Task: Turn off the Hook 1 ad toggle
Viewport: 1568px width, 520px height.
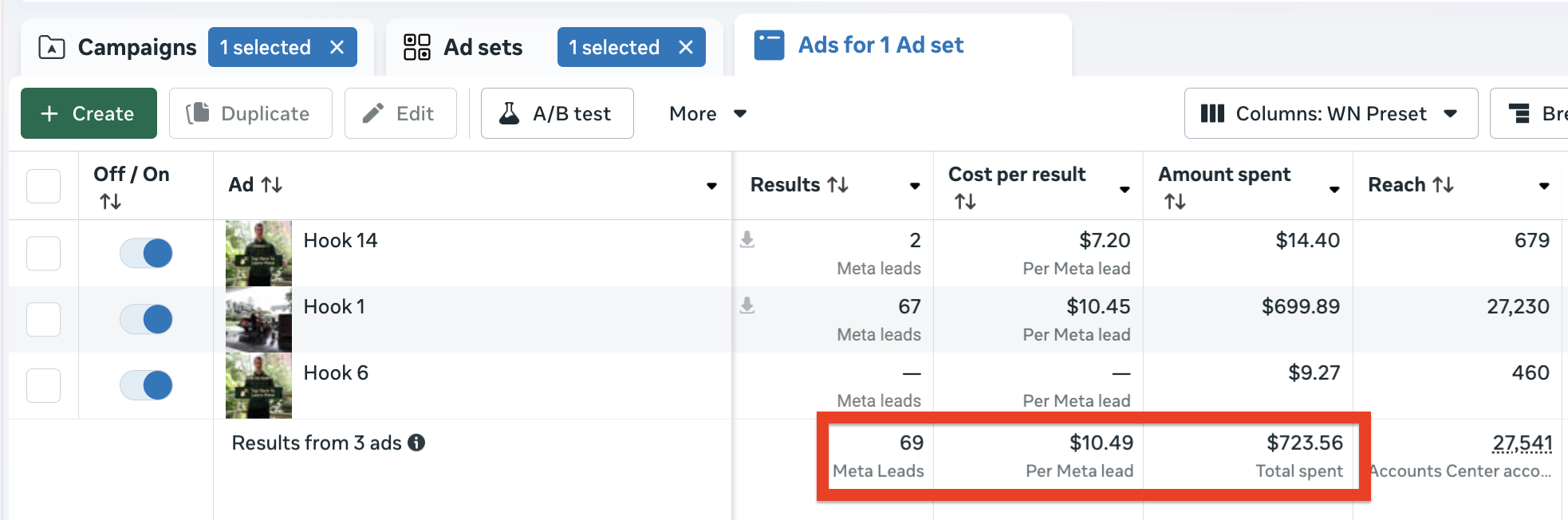Action: [x=146, y=320]
